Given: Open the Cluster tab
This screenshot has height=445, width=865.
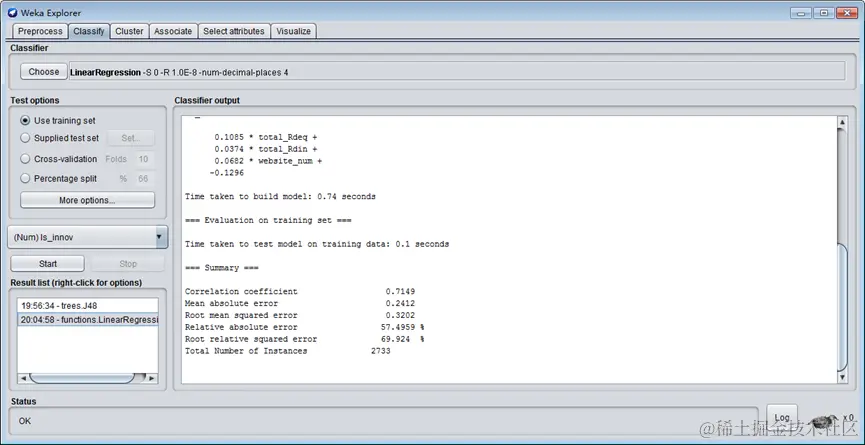Looking at the screenshot, I should click(129, 31).
